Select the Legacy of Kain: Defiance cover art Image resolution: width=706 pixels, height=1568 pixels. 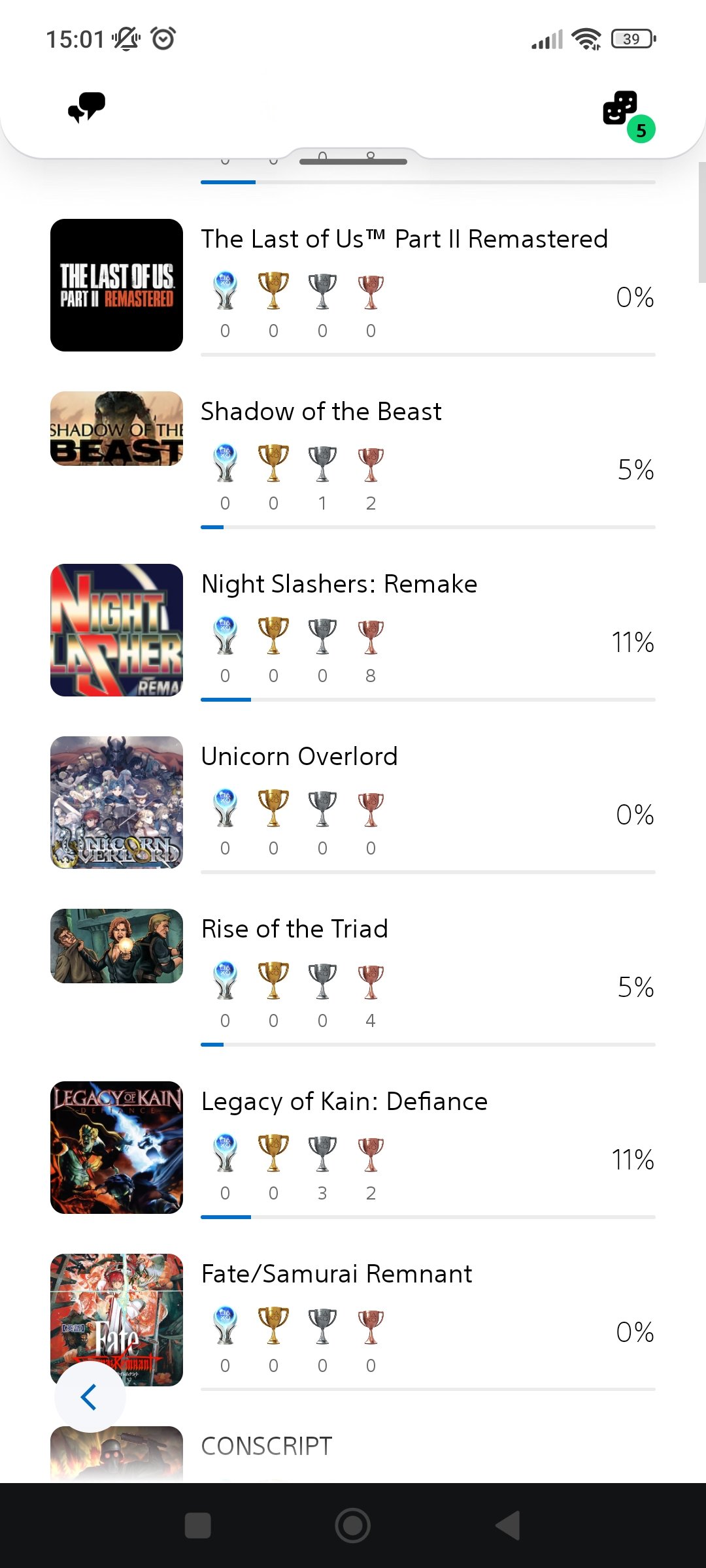[x=116, y=1147]
